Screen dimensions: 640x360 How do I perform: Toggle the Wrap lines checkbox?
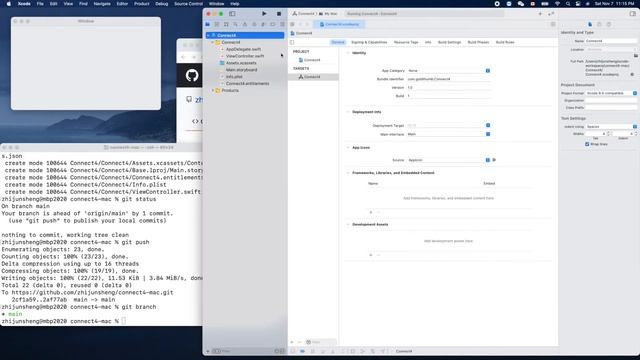tap(587, 144)
